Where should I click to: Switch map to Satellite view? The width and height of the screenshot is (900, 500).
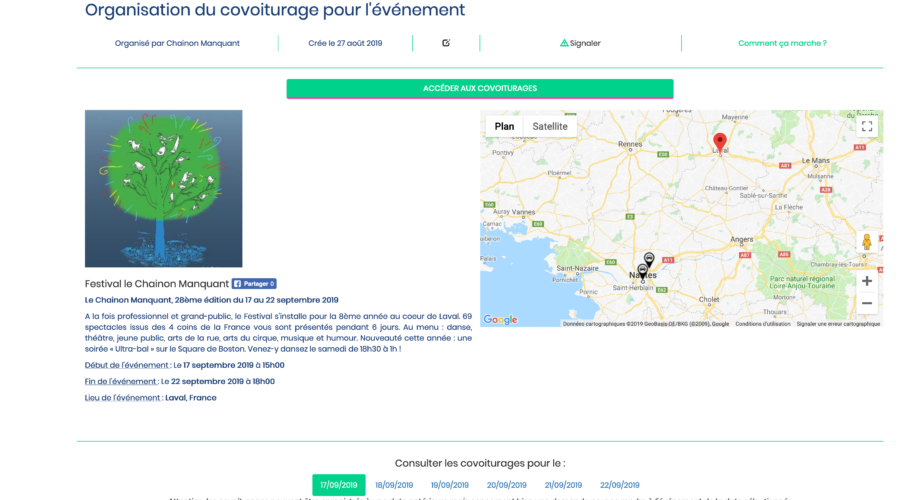tap(550, 126)
